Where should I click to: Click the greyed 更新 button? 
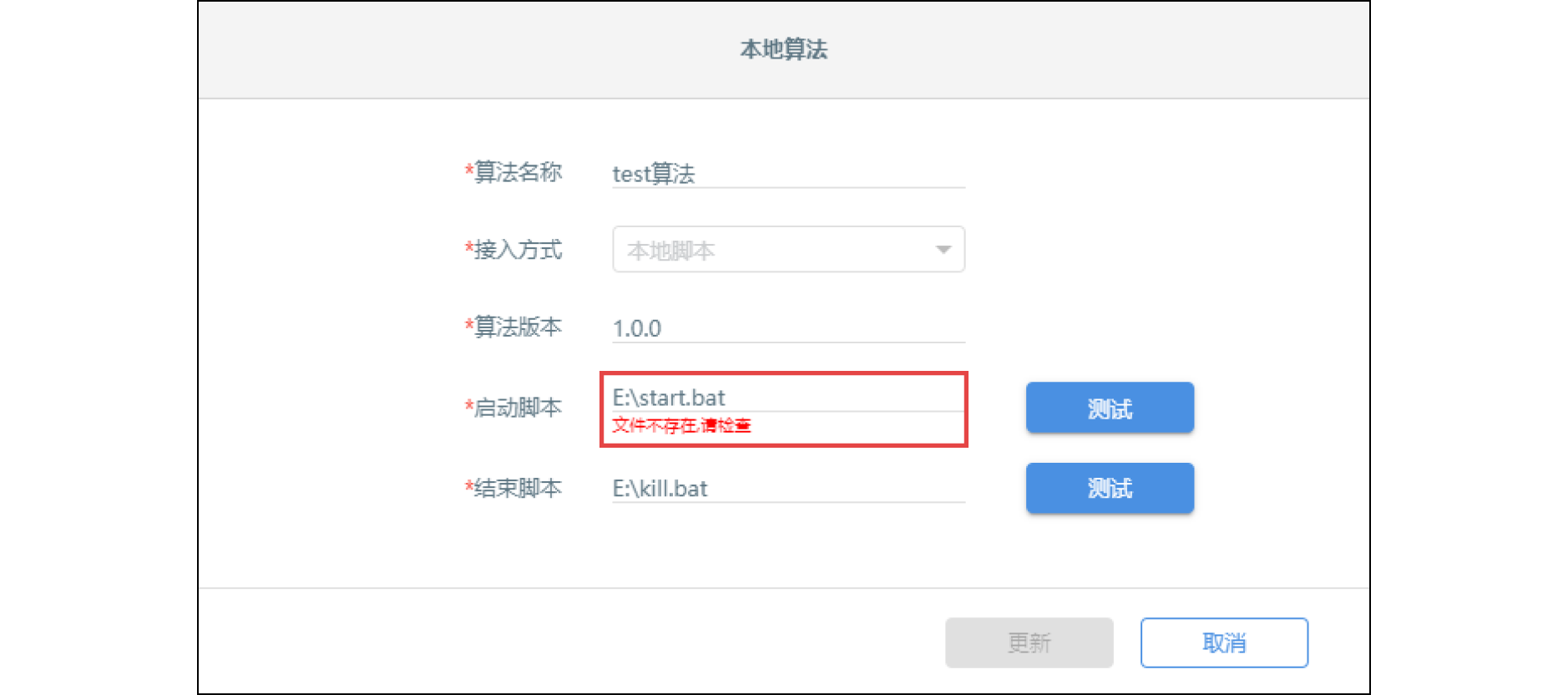1029,642
